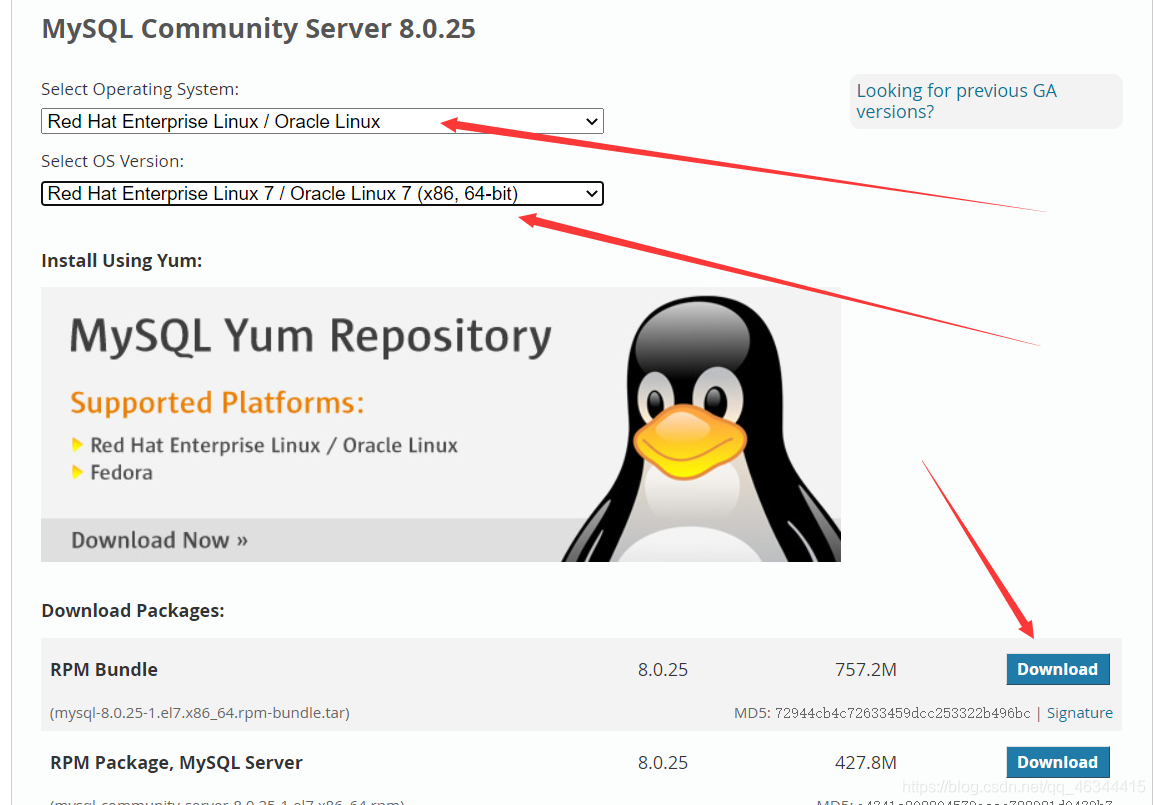Click the mysql-8.0.25-1.el7.x86_64.rpm-bundle.tar filename
The image size is (1155, 805).
tap(200, 713)
